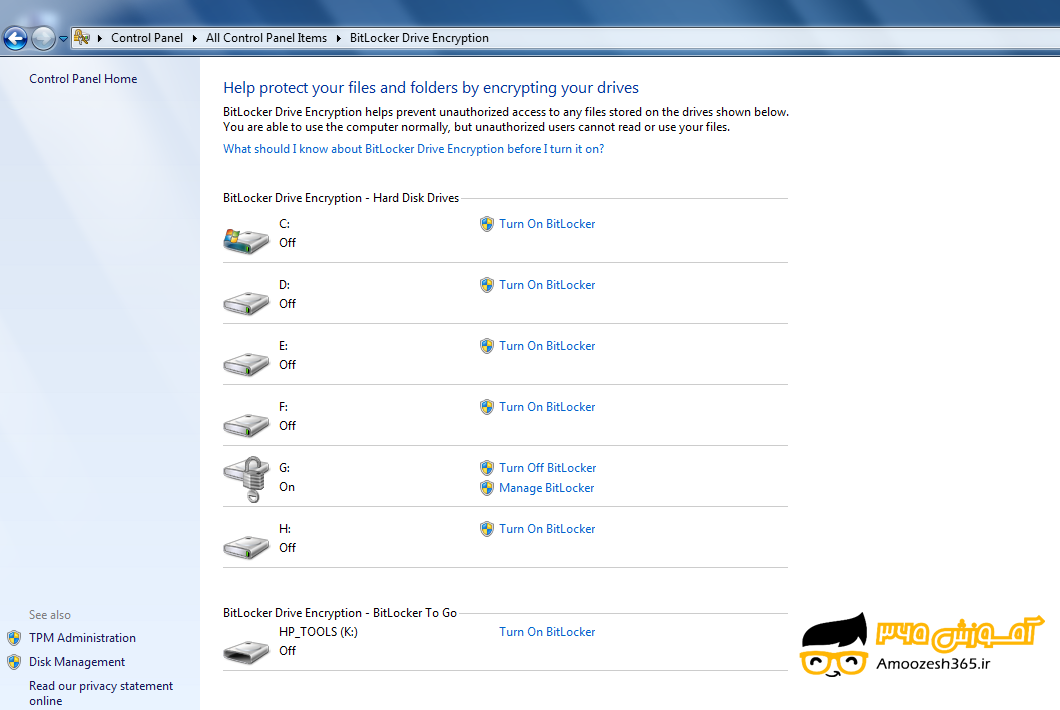Expand the arrow after Control Panel breadcrumb
Image resolution: width=1060 pixels, height=710 pixels.
click(195, 39)
